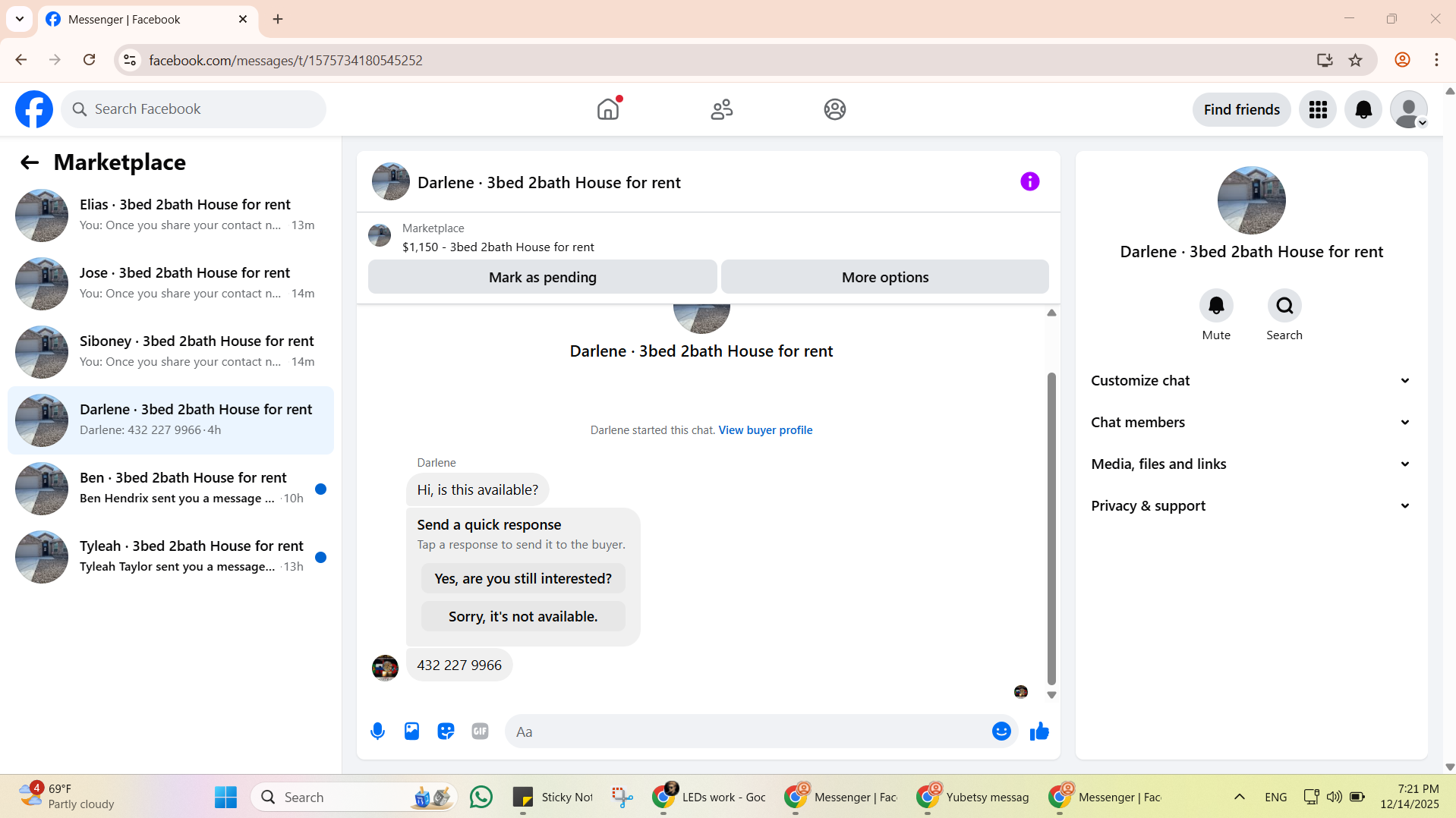This screenshot has height=818, width=1456.
Task: Open Snipping Tool from the taskbar
Action: (x=622, y=797)
